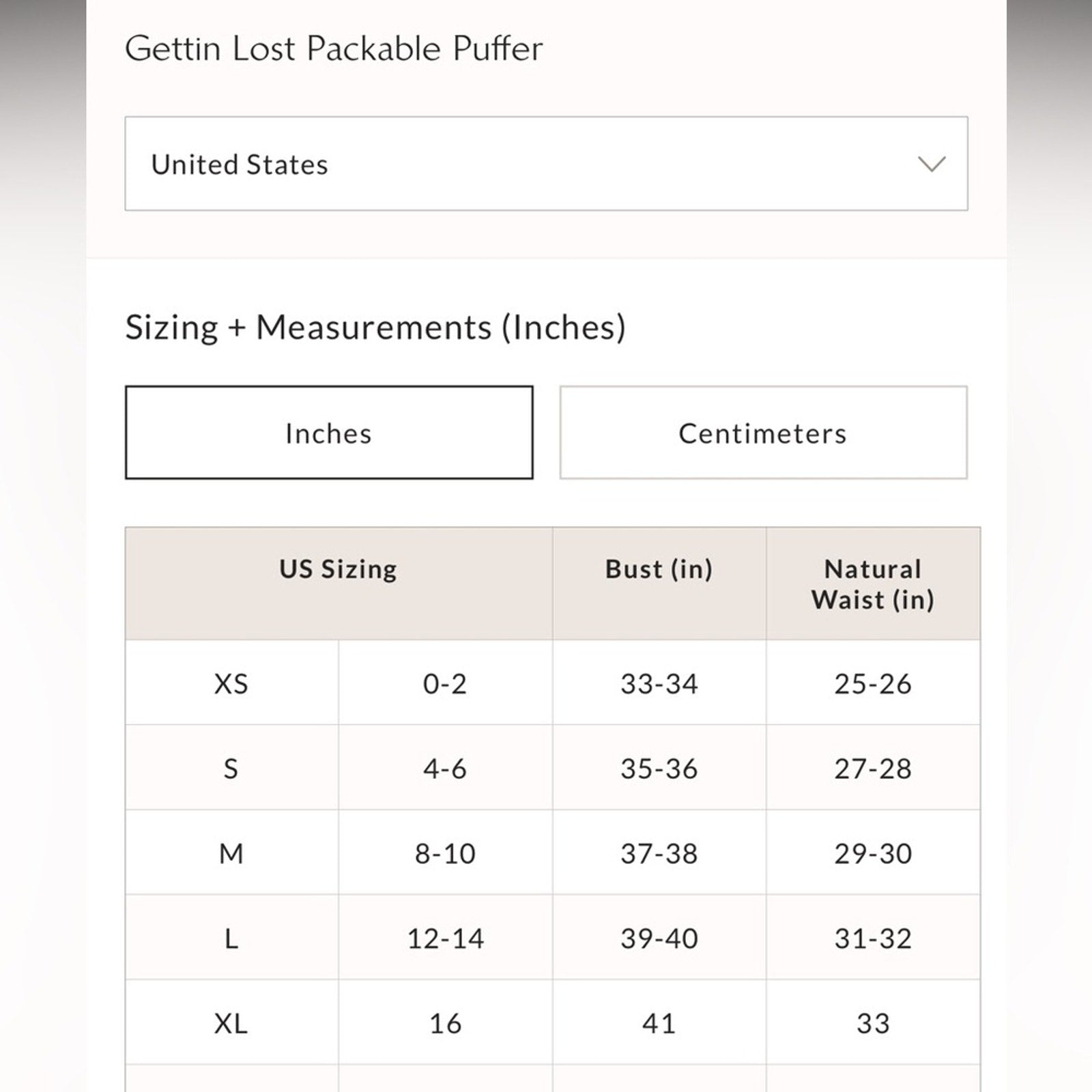Select the XS size cell
Image resolution: width=1092 pixels, height=1092 pixels.
point(231,683)
